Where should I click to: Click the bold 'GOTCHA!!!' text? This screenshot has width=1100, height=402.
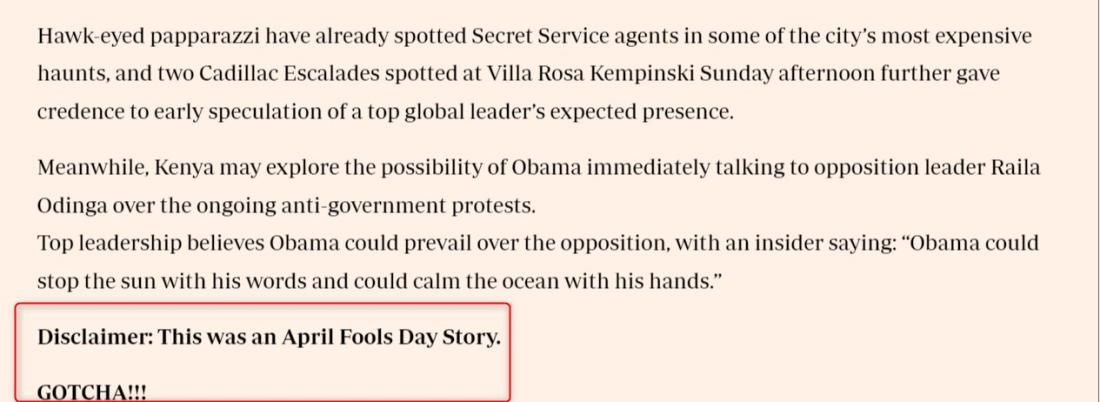tap(92, 393)
